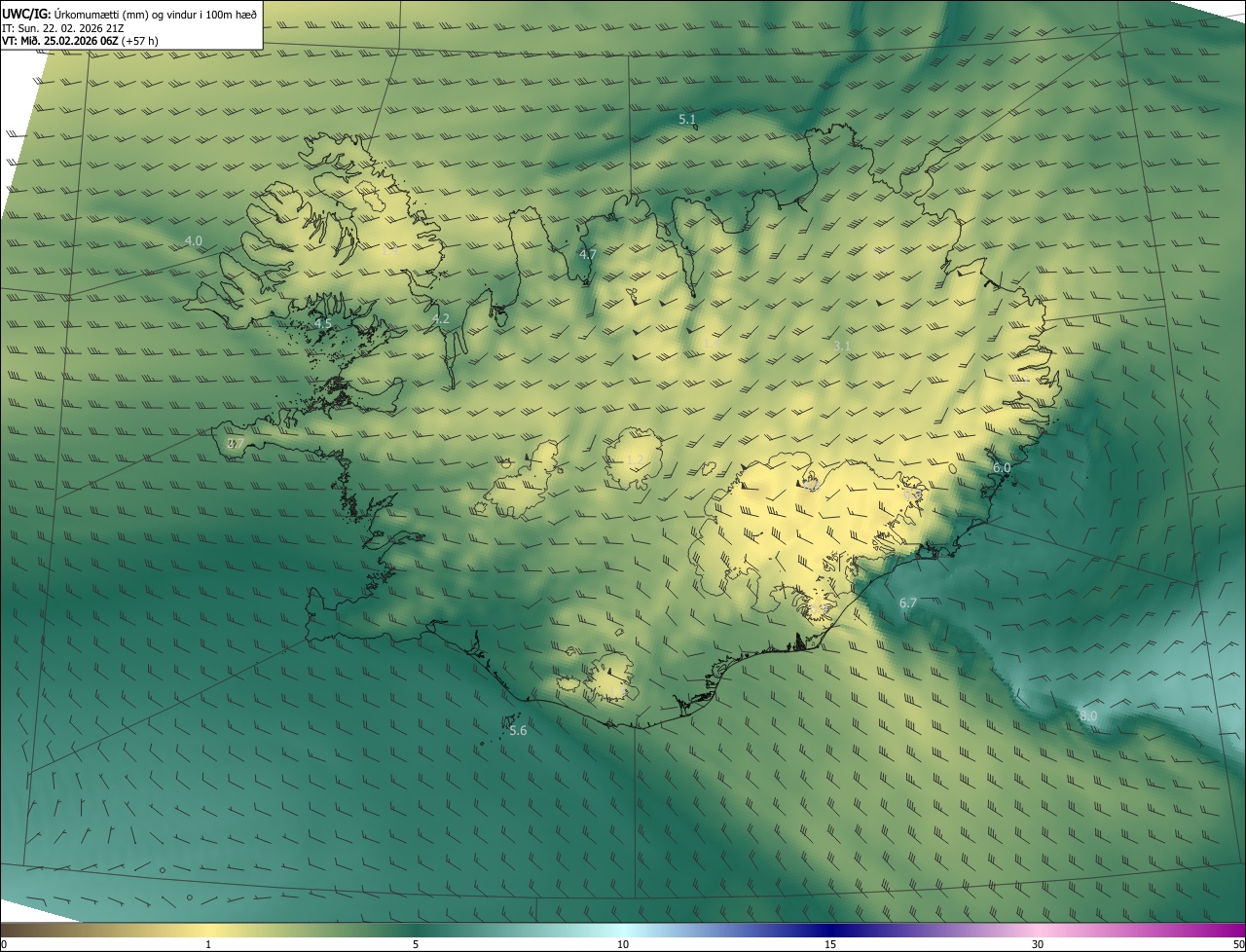Viewport: 1246px width, 952px height.
Task: Click the 4.2 value label on the map
Action: point(441,318)
